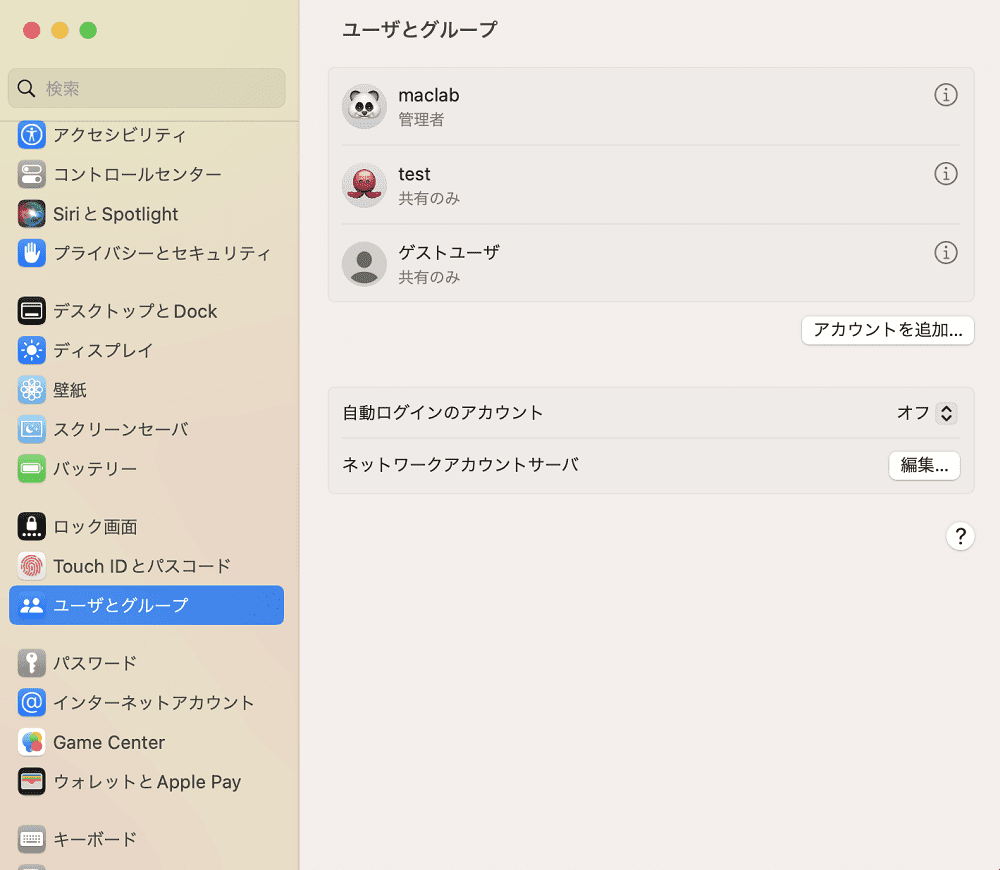Click アカウントを追加... button
This screenshot has width=1000, height=870.
click(x=888, y=330)
